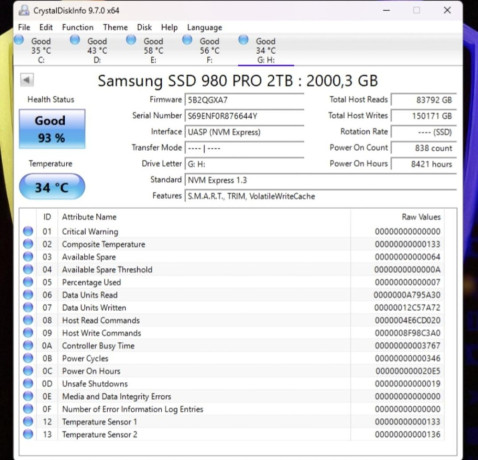
Task: Open the File menu
Action: 24,27
